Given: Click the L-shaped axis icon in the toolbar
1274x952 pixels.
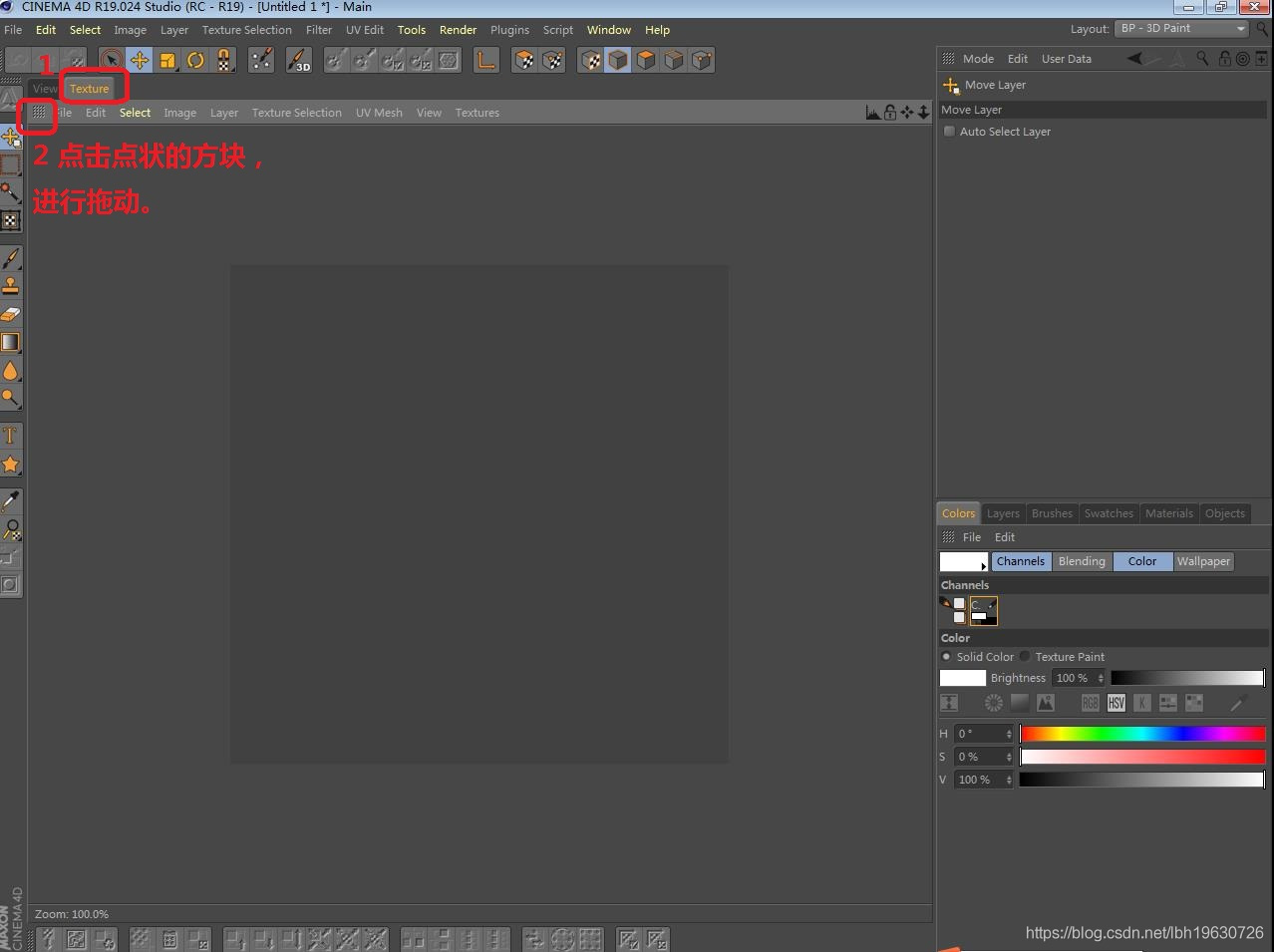Looking at the screenshot, I should 485,61.
